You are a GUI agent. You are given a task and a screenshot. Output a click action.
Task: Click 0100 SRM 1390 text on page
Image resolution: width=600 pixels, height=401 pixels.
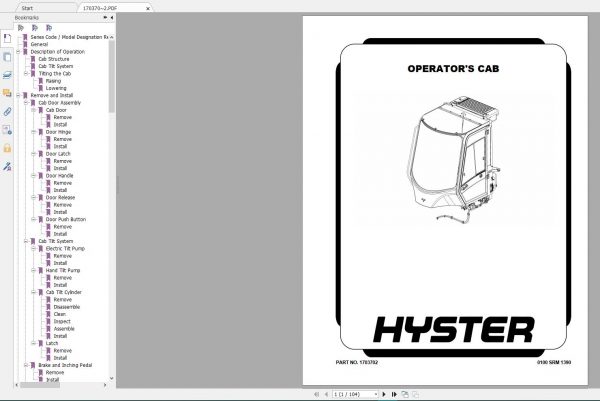[554, 362]
